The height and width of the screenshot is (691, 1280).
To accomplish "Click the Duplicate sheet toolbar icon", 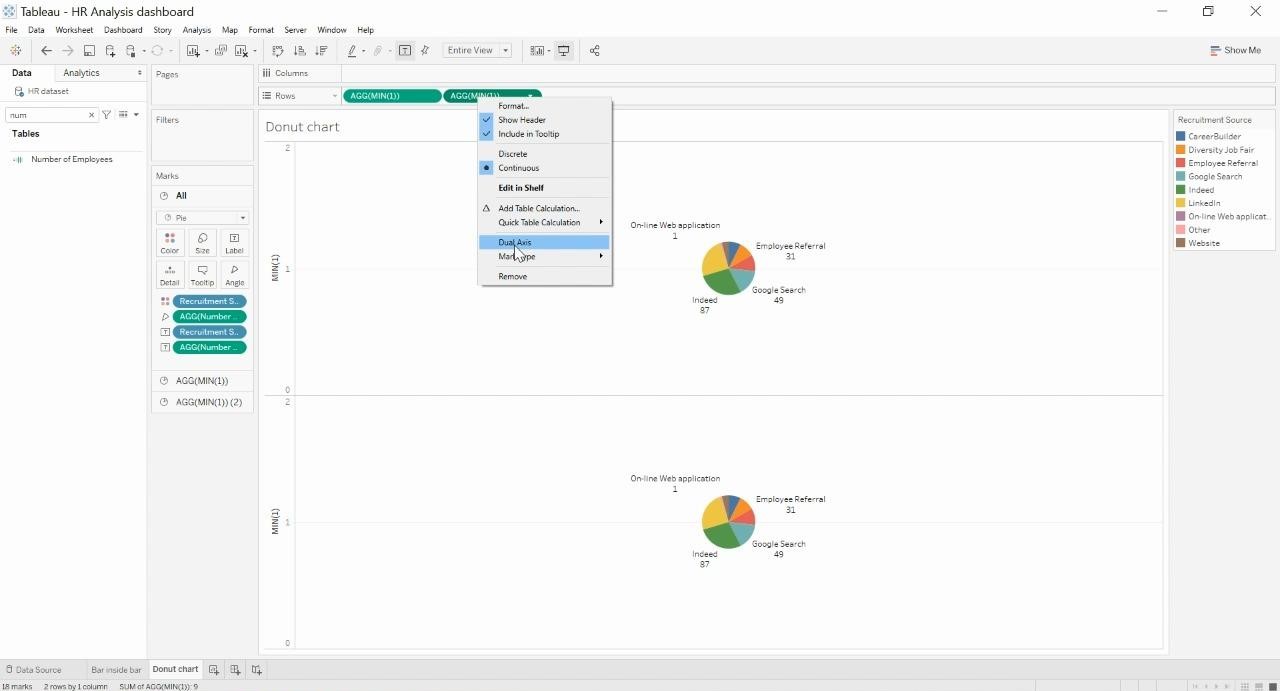I will coord(221,50).
